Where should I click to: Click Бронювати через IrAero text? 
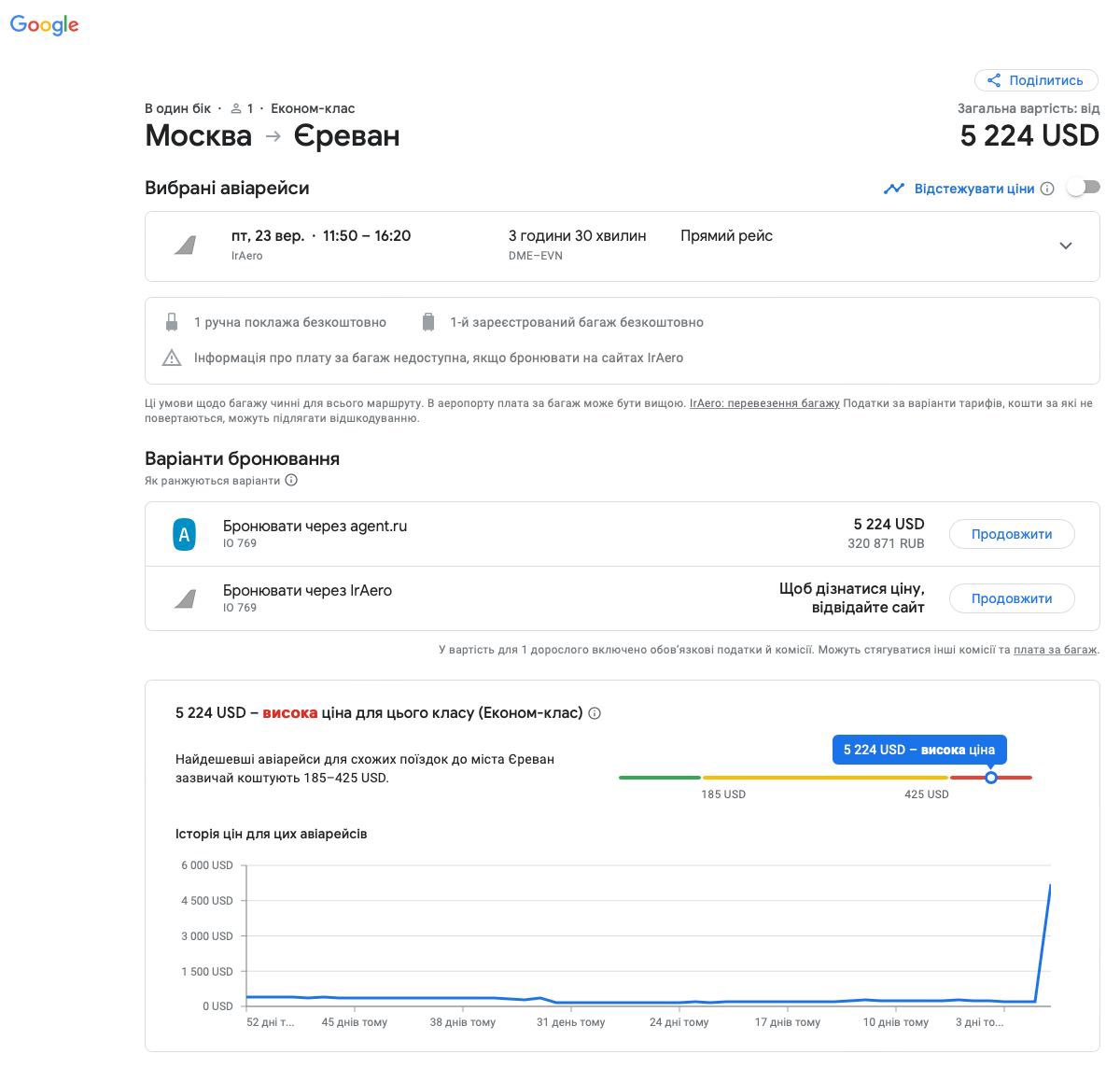coord(307,590)
